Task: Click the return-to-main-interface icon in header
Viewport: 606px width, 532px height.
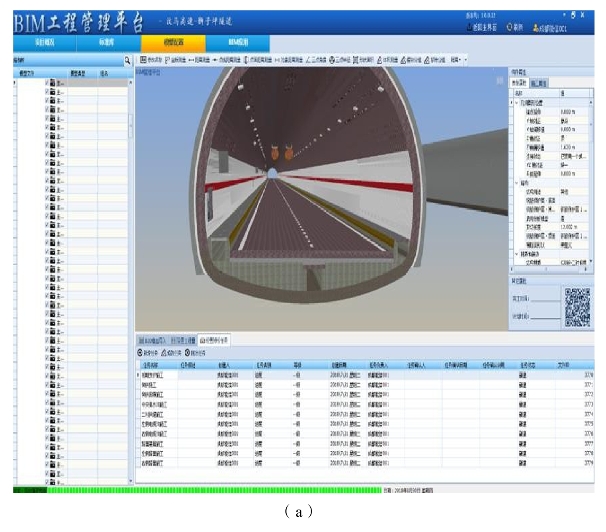Action: click(x=469, y=27)
